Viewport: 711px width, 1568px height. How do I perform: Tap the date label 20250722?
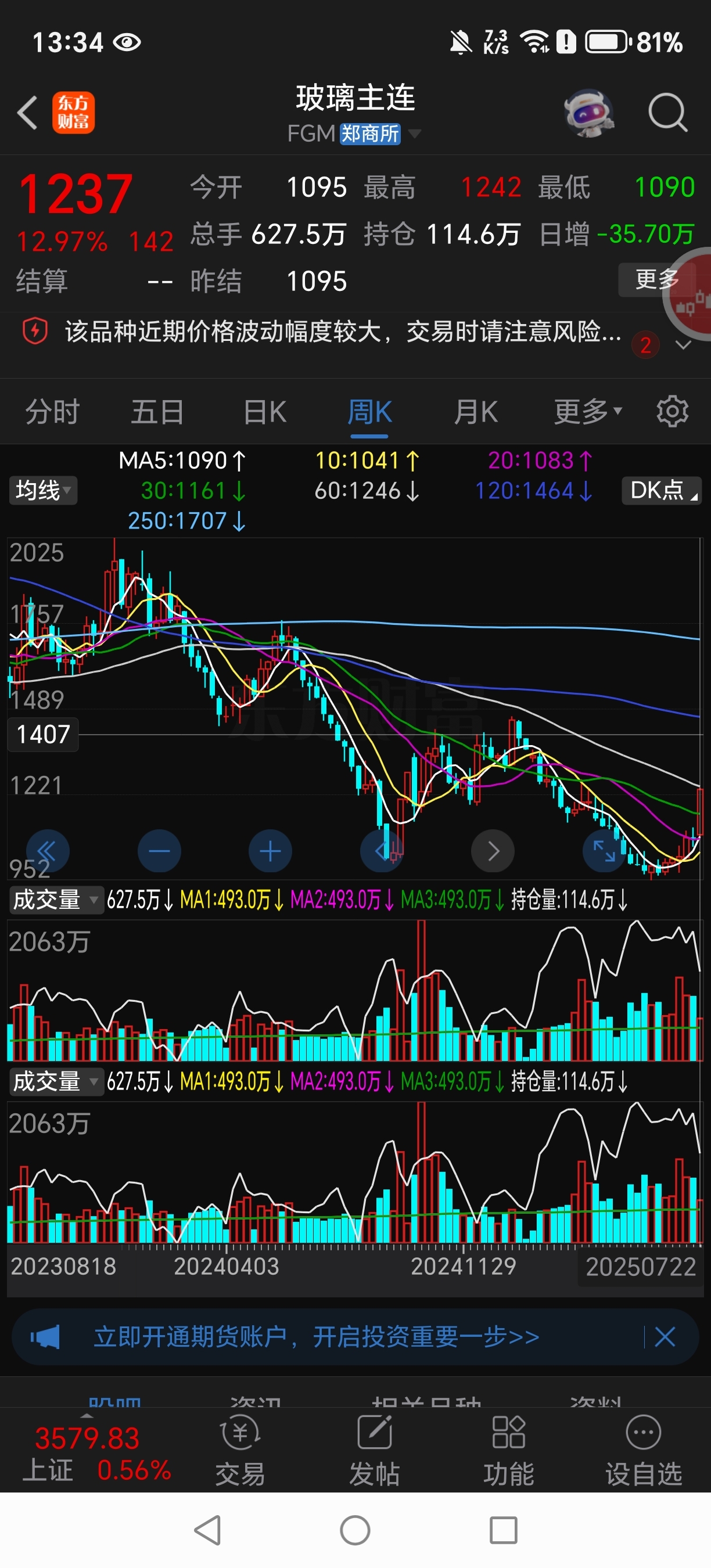click(640, 1267)
